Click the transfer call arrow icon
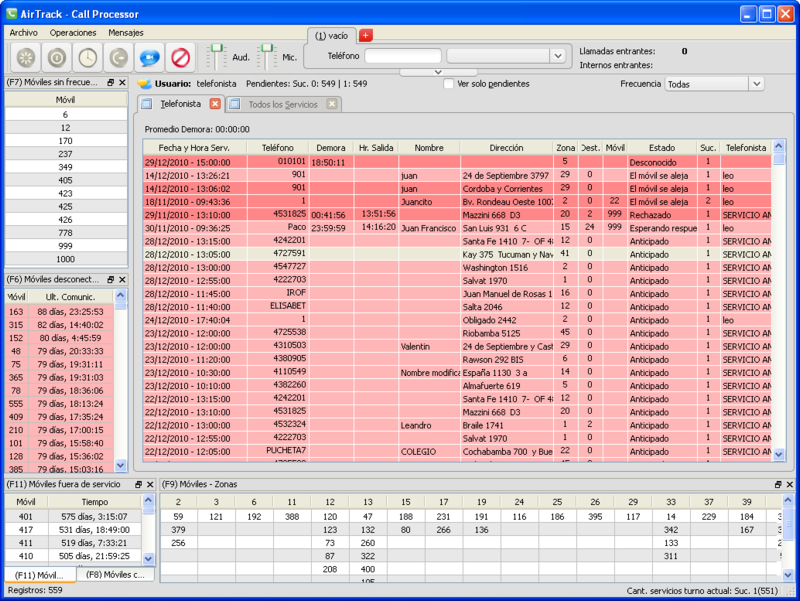 tap(118, 57)
